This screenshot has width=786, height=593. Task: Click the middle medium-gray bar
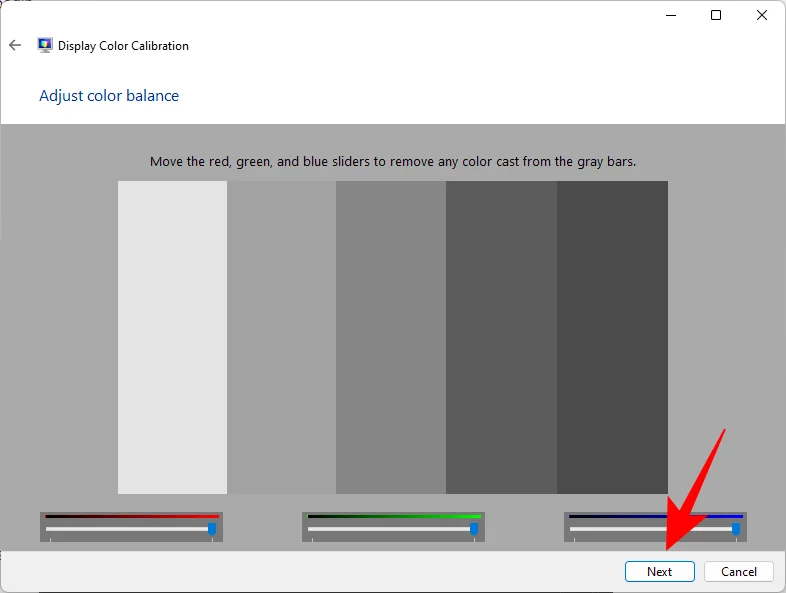click(391, 337)
